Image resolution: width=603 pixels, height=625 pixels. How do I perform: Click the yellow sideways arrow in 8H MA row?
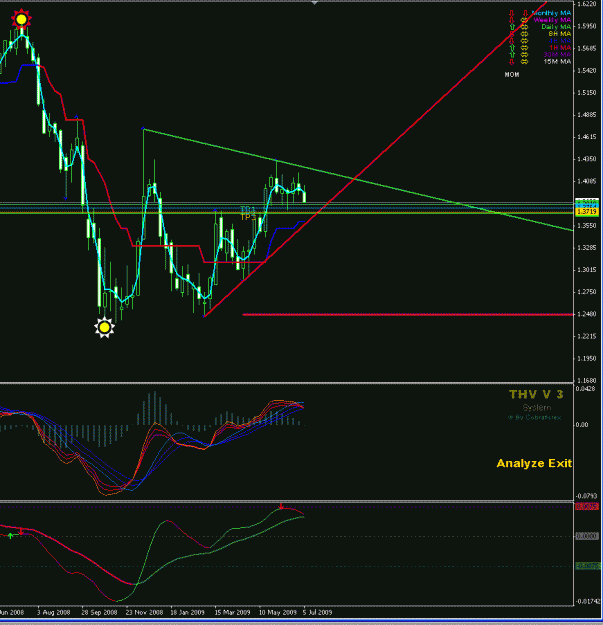point(524,34)
